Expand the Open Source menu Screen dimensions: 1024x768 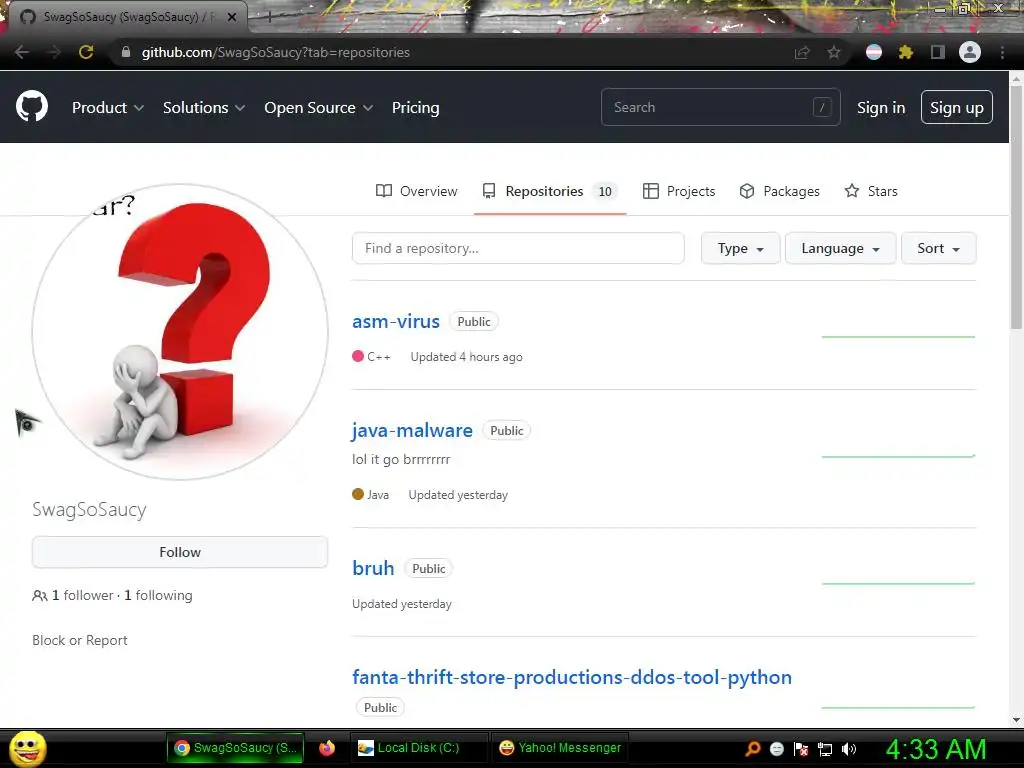319,108
